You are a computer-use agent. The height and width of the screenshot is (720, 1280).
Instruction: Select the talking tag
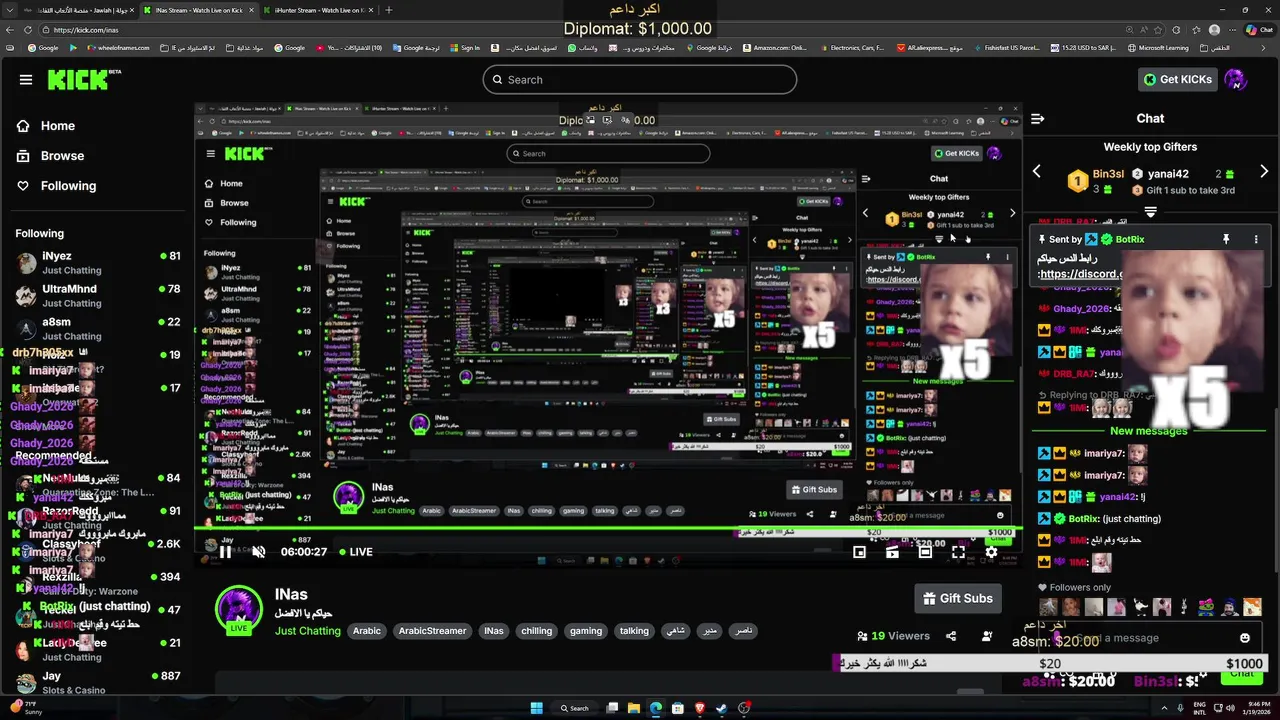coord(634,631)
